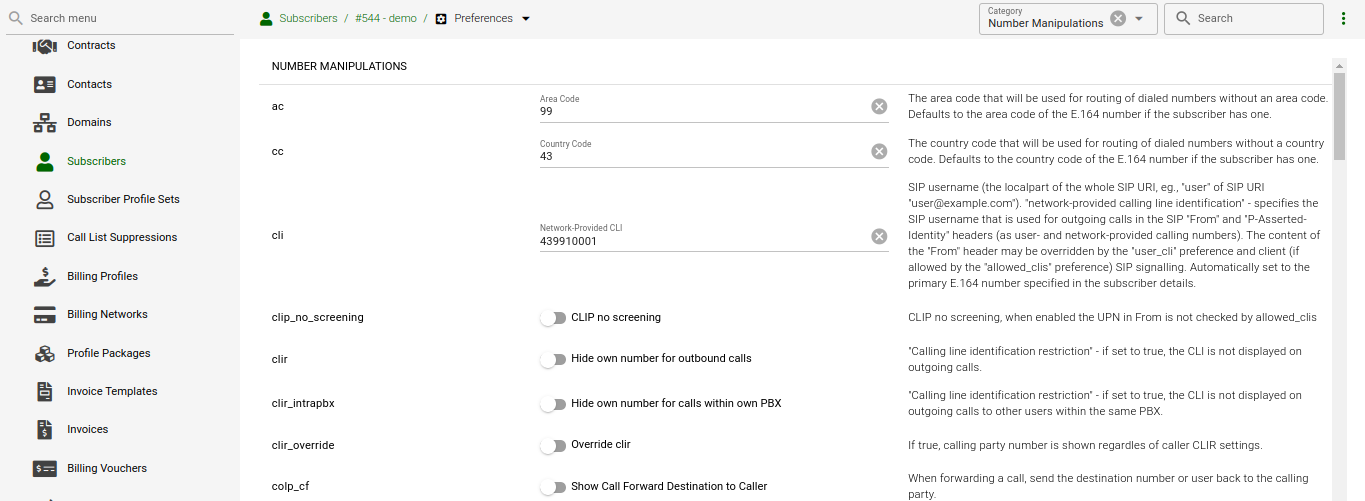This screenshot has height=501, width=1365.
Task: Click the Billing Profiles hand-dollar icon
Action: (44, 277)
